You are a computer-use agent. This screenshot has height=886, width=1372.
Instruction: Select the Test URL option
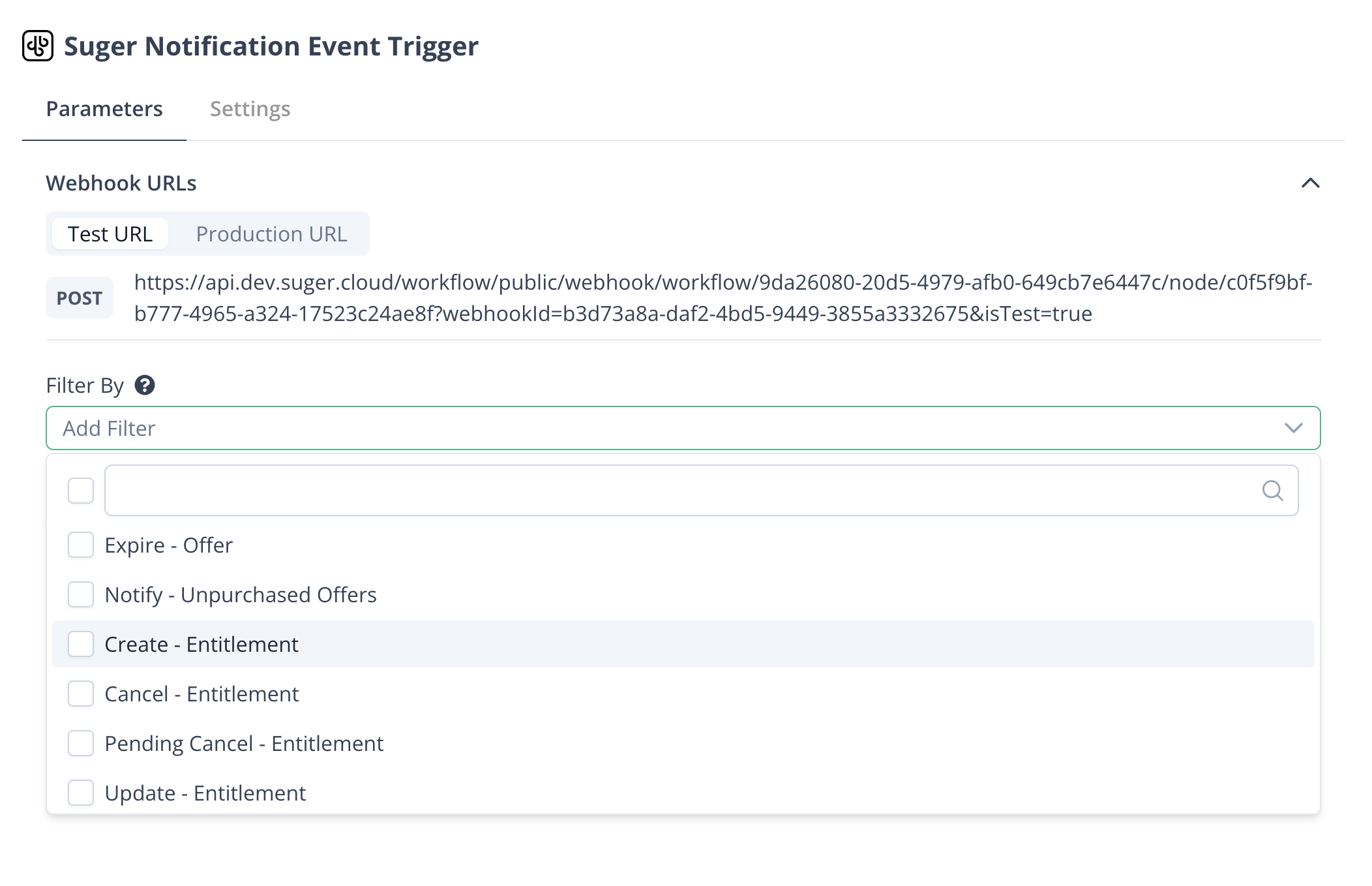[110, 234]
